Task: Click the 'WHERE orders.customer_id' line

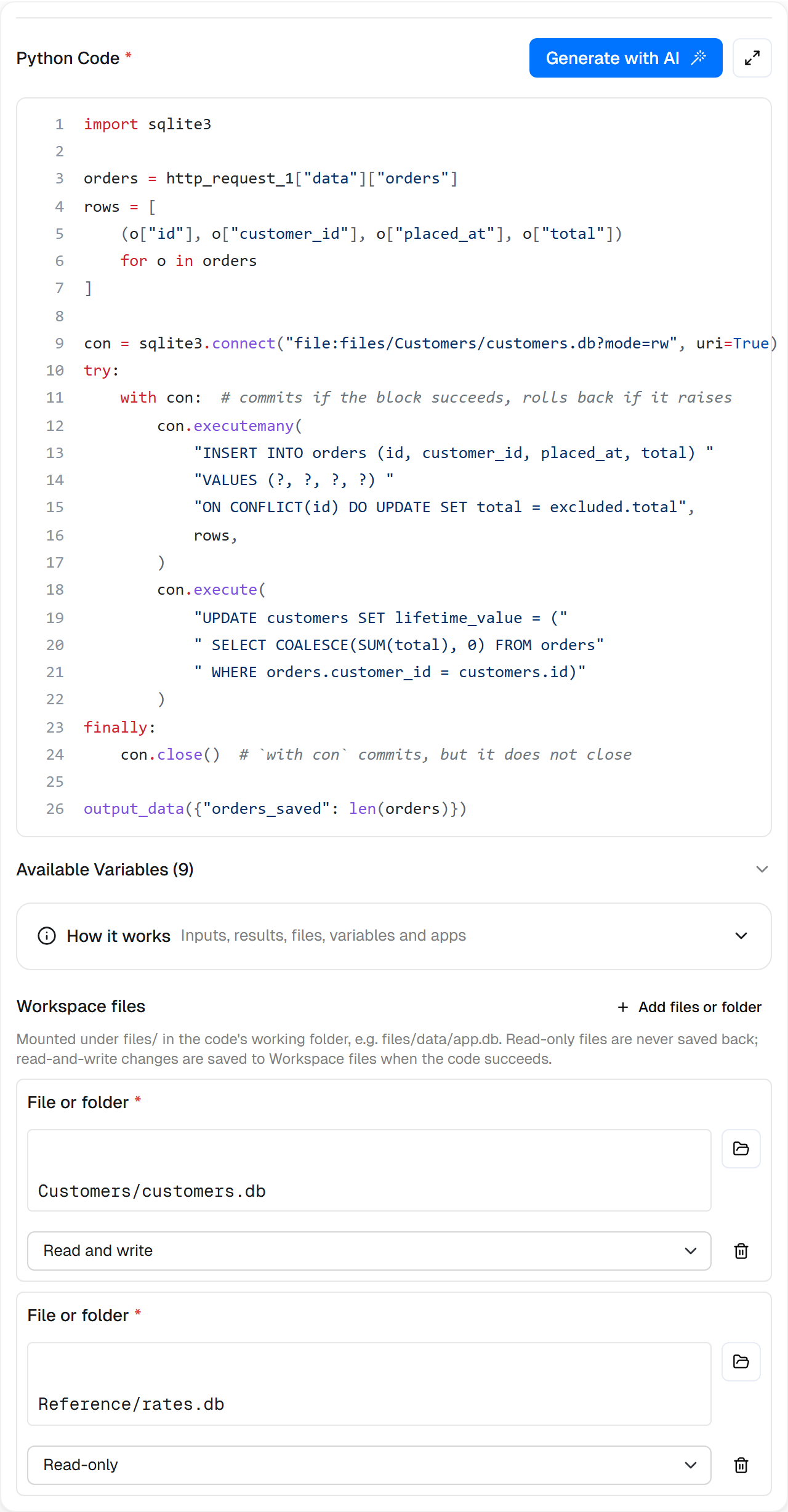Action: pyautogui.click(x=390, y=672)
